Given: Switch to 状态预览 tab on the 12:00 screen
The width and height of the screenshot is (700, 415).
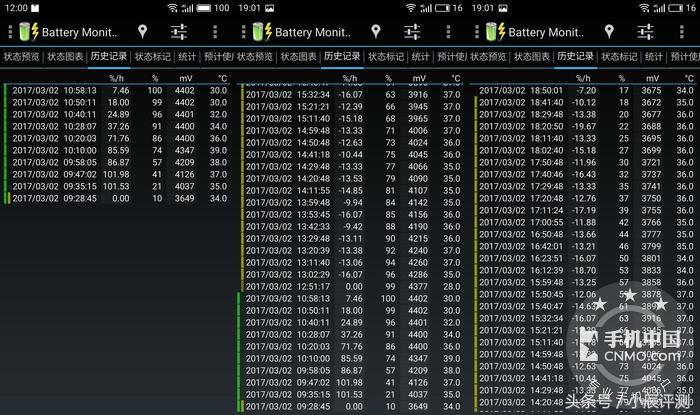Looking at the screenshot, I should click(21, 57).
